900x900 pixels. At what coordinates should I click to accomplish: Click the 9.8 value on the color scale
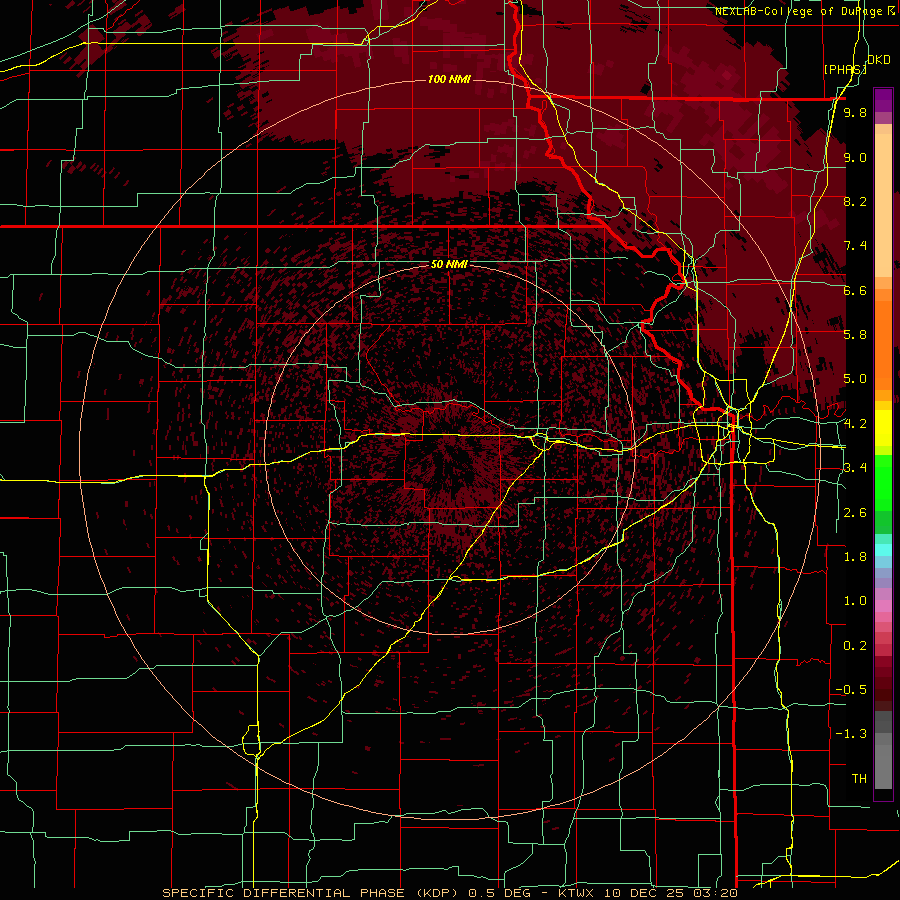point(855,113)
